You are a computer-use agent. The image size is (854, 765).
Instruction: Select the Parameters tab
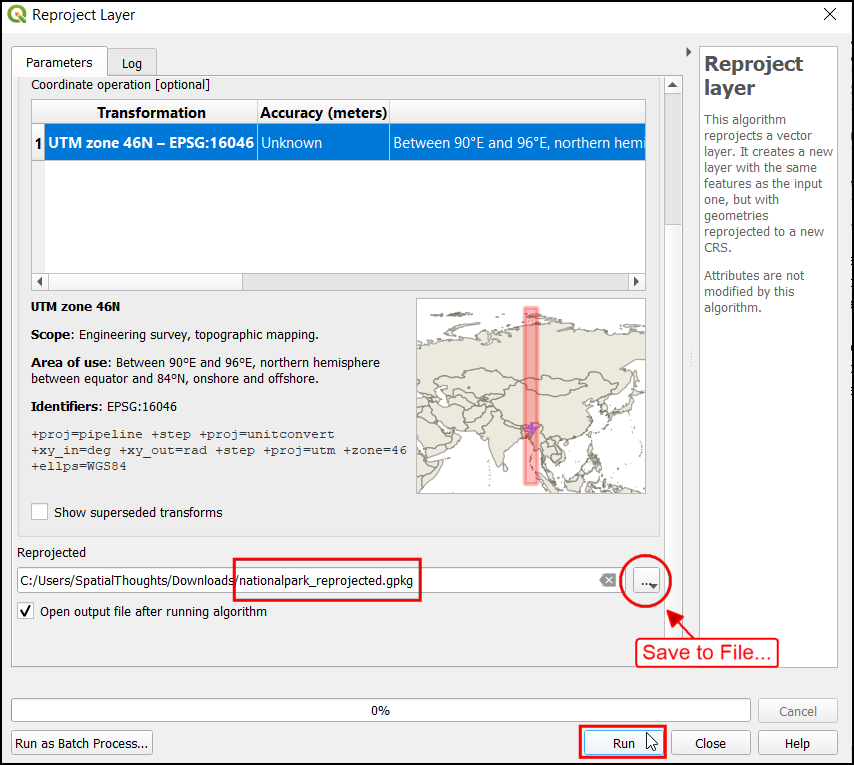[x=59, y=62]
